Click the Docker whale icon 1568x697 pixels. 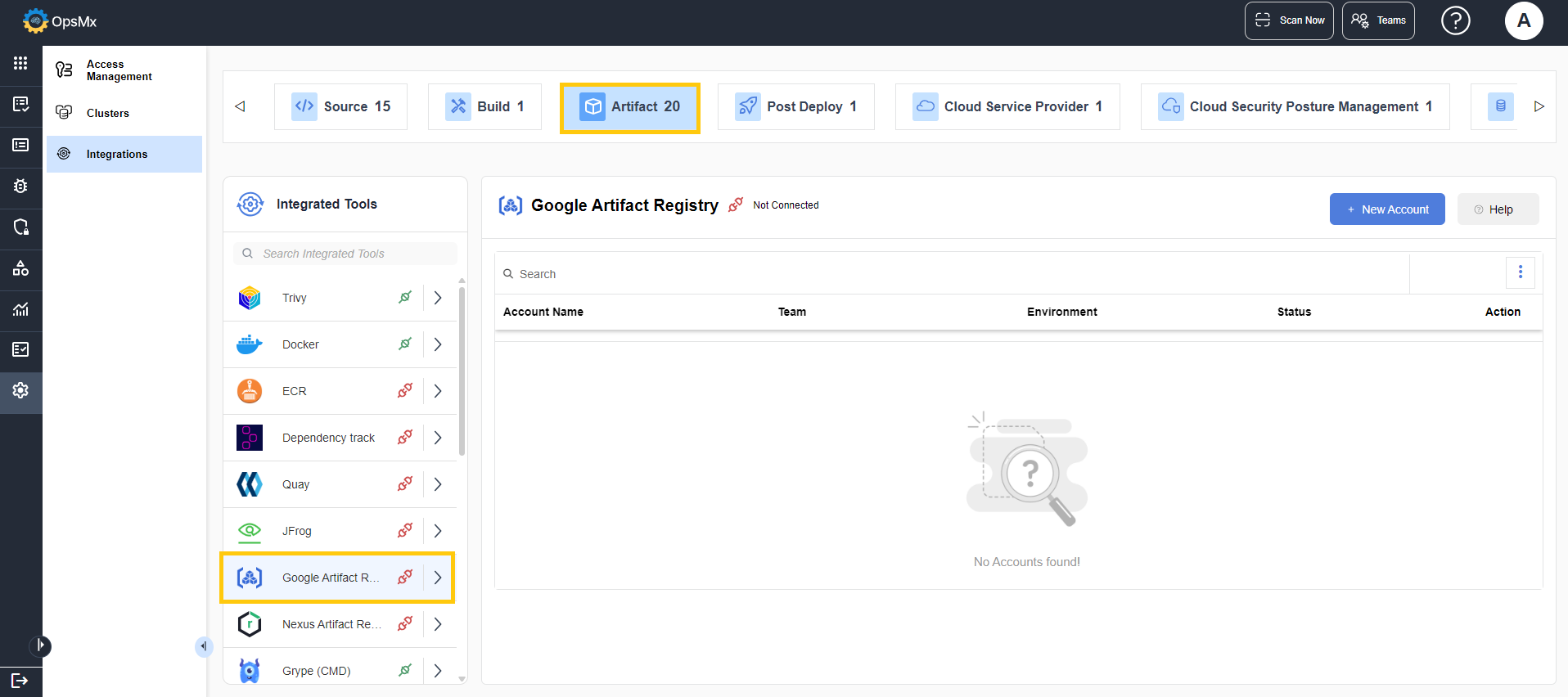tap(250, 344)
